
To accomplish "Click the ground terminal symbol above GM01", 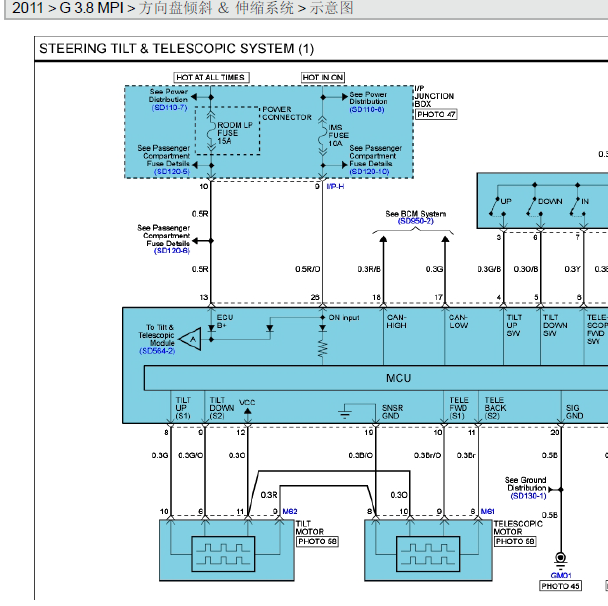I will (x=560, y=559).
